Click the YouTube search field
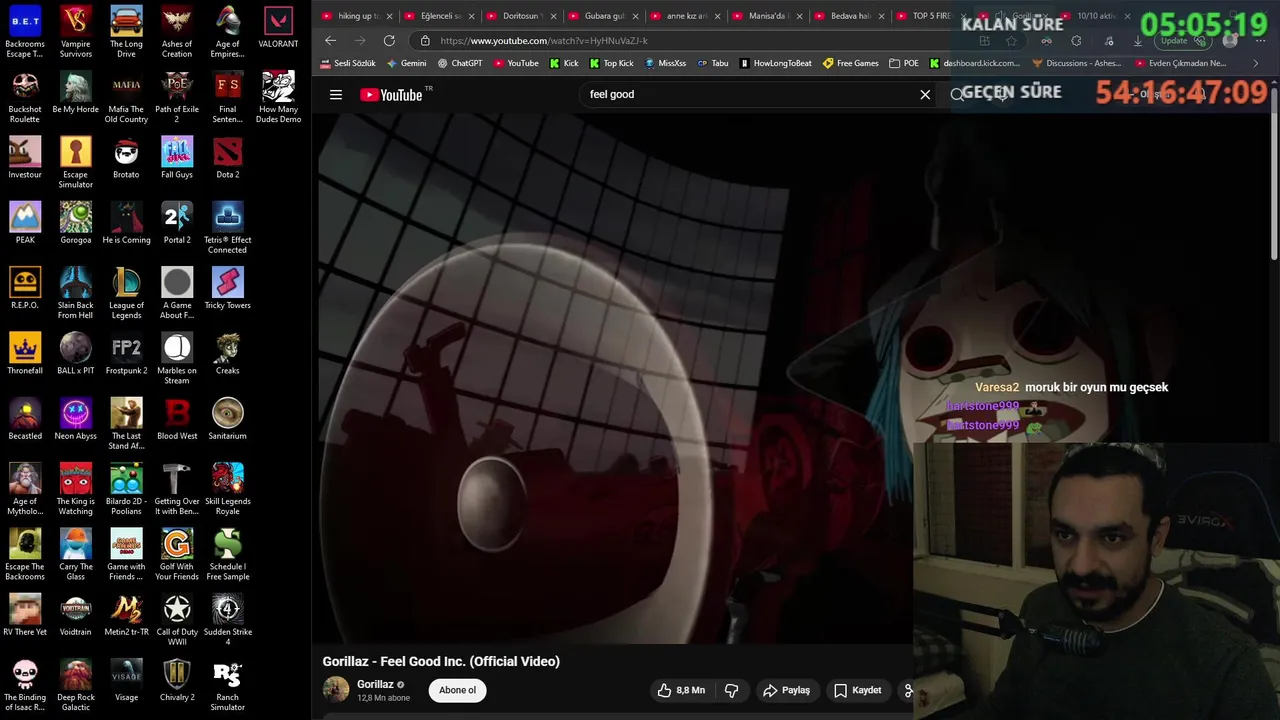The height and width of the screenshot is (720, 1280). click(x=750, y=94)
